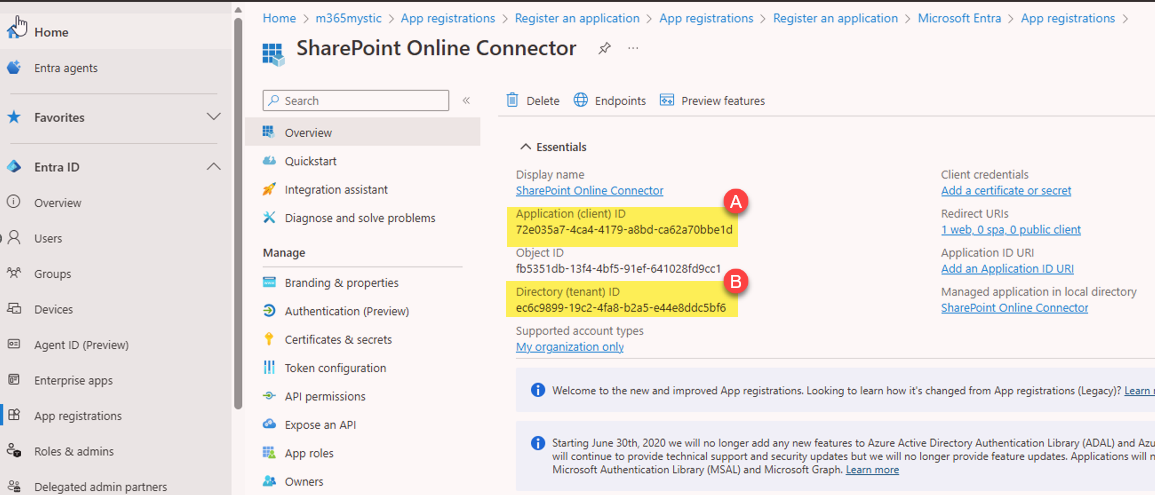Click m365mystic in the breadcrumb
Screen dimensions: 1155x495
(x=349, y=18)
